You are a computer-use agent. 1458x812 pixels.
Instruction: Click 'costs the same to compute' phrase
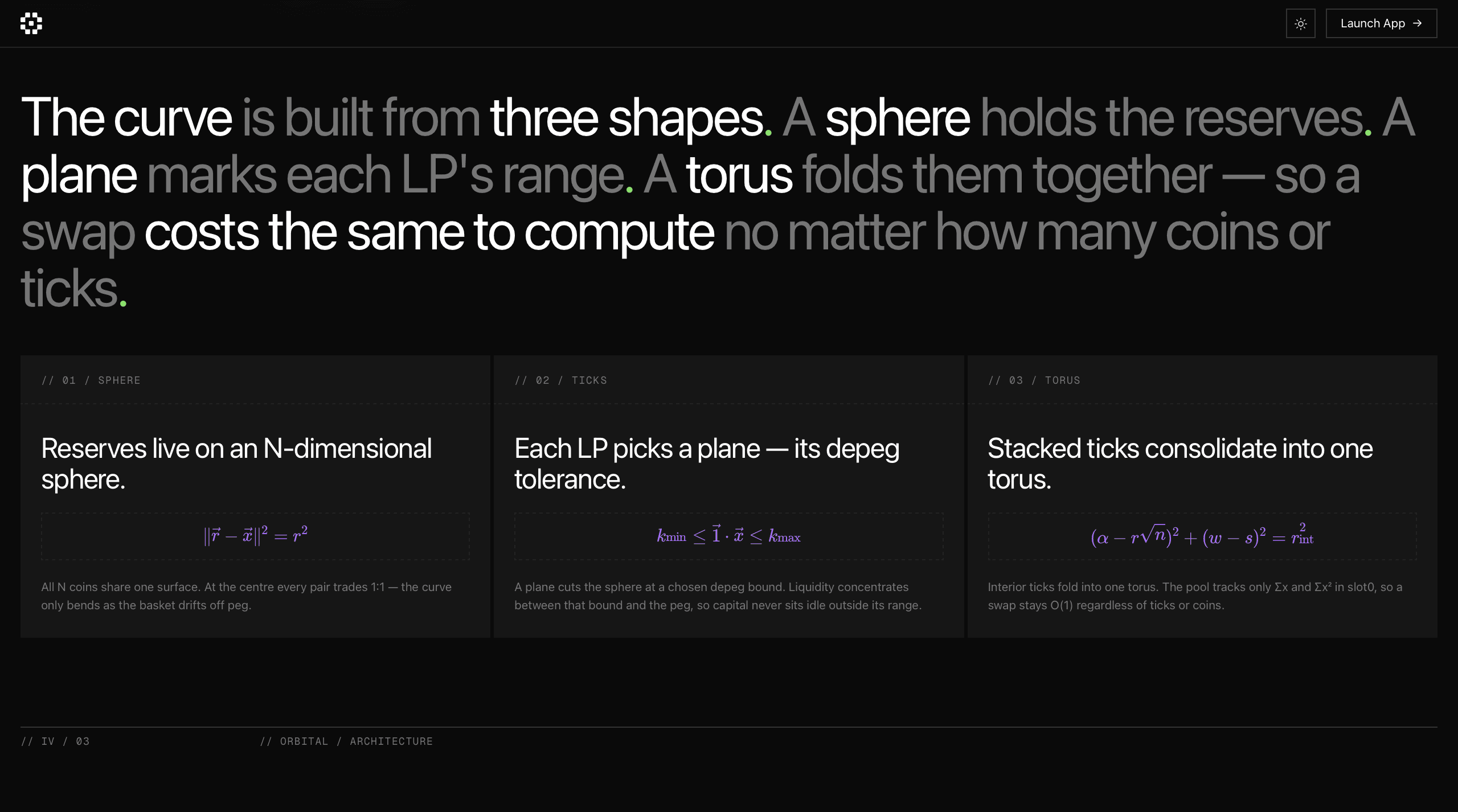429,232
